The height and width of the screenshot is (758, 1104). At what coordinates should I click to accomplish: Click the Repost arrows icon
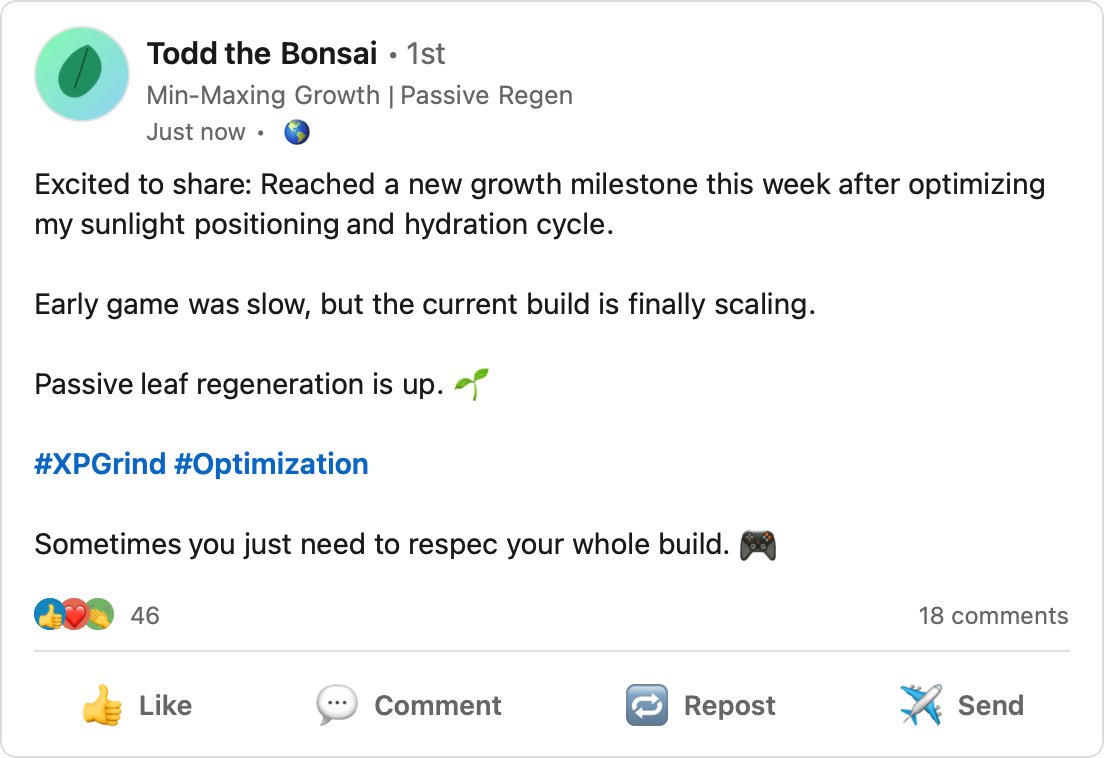coord(646,705)
